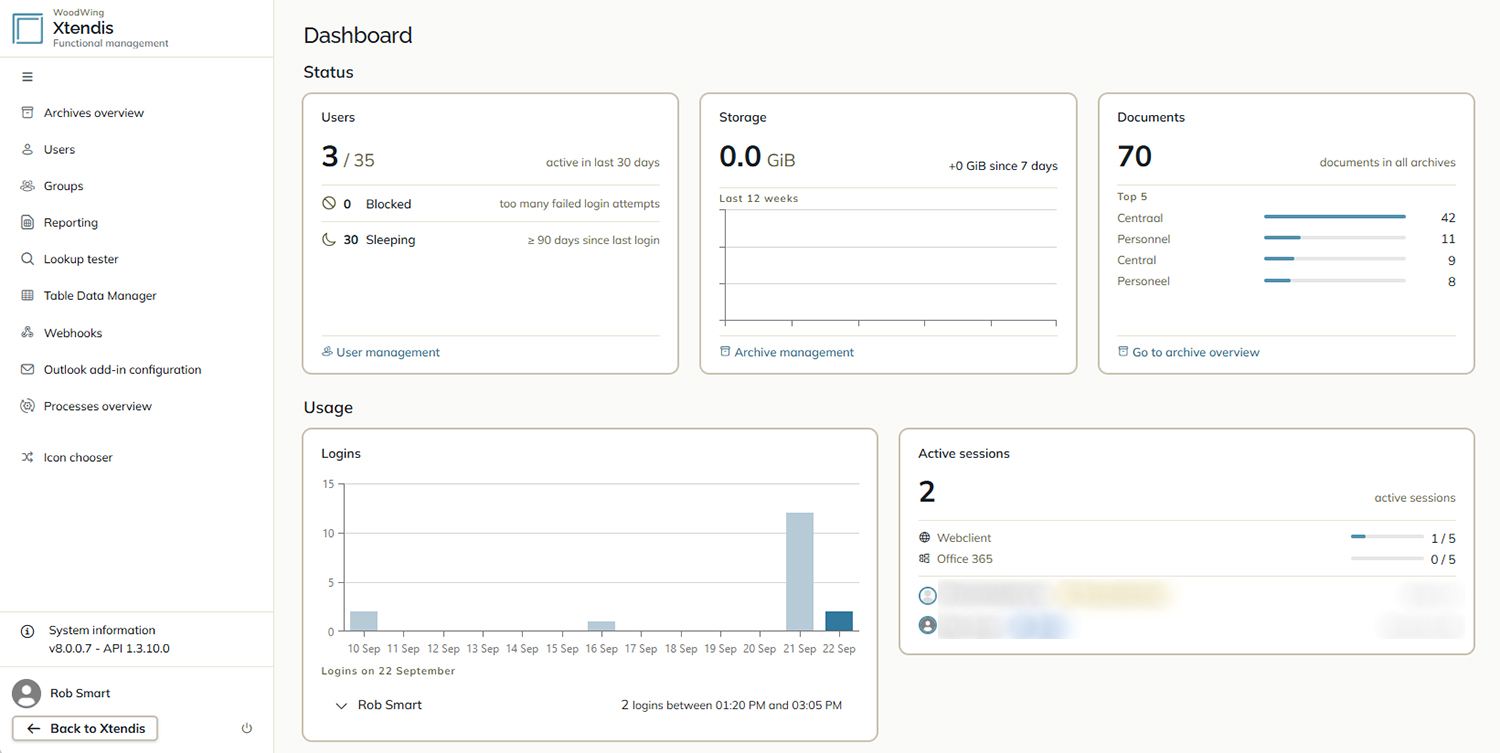
Task: Follow the Archive management link
Action: coord(787,352)
